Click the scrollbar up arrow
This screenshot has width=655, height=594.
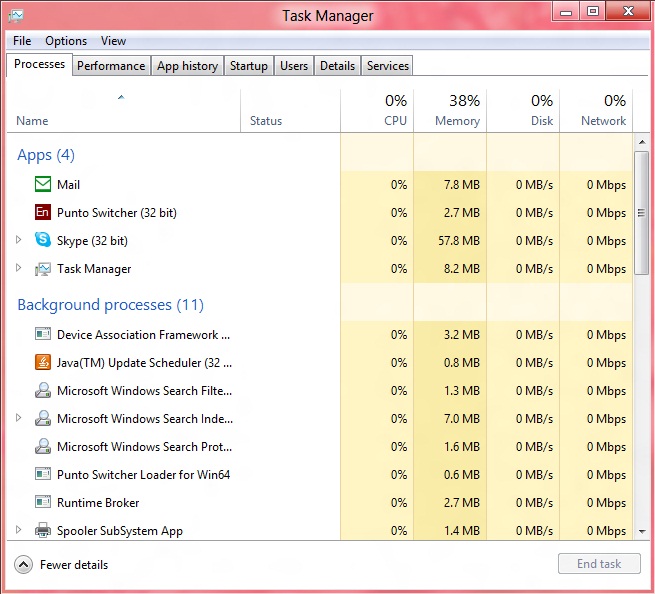(x=642, y=142)
